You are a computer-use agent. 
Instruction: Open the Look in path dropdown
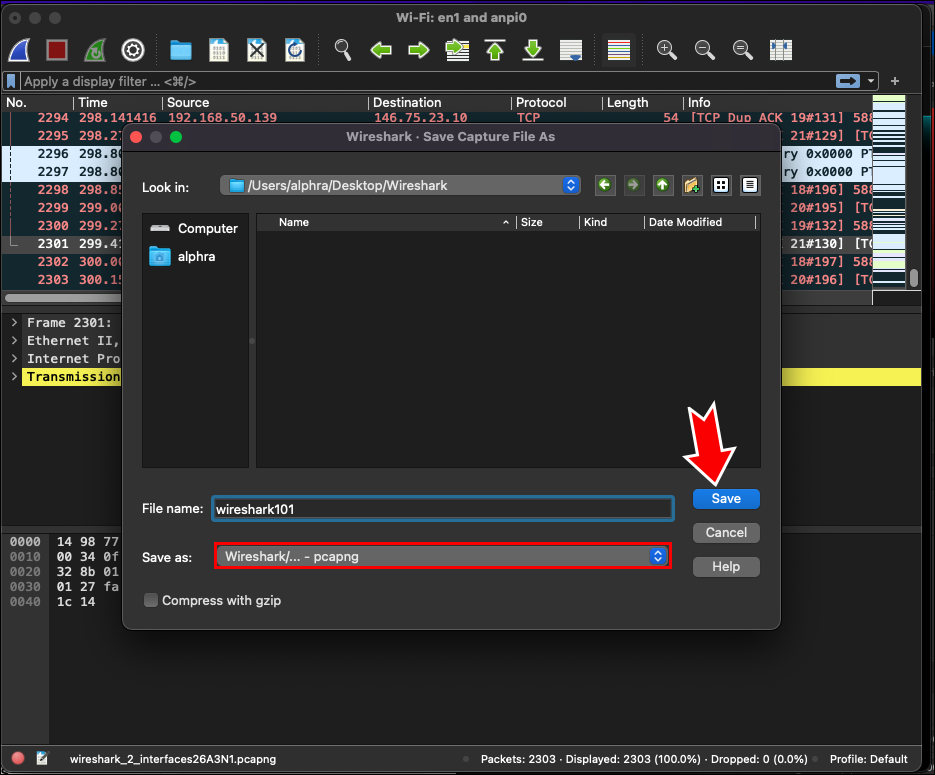pos(400,185)
